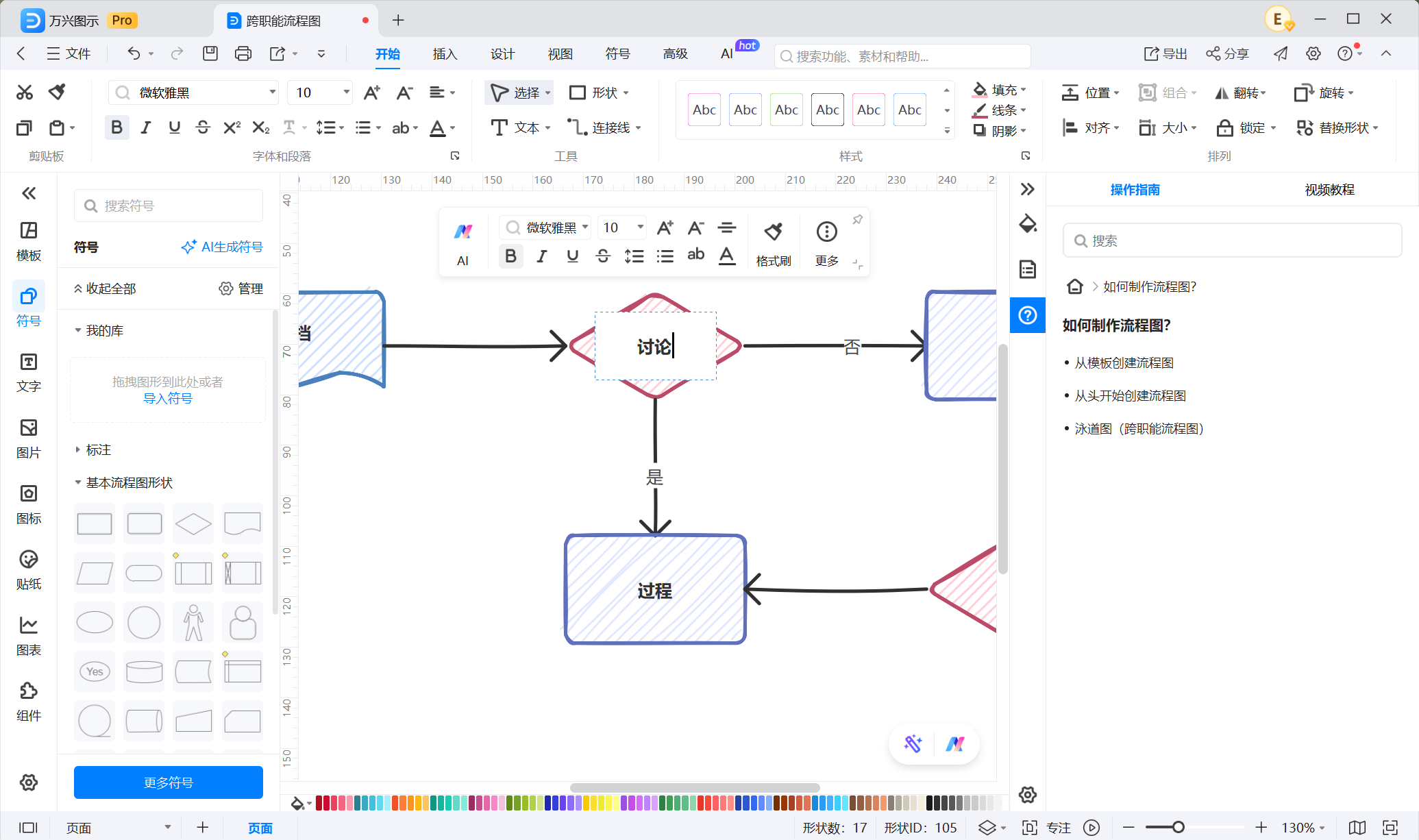Screen dimensions: 1419x840
Task: Click the Cut scissors icon
Action: click(x=25, y=92)
